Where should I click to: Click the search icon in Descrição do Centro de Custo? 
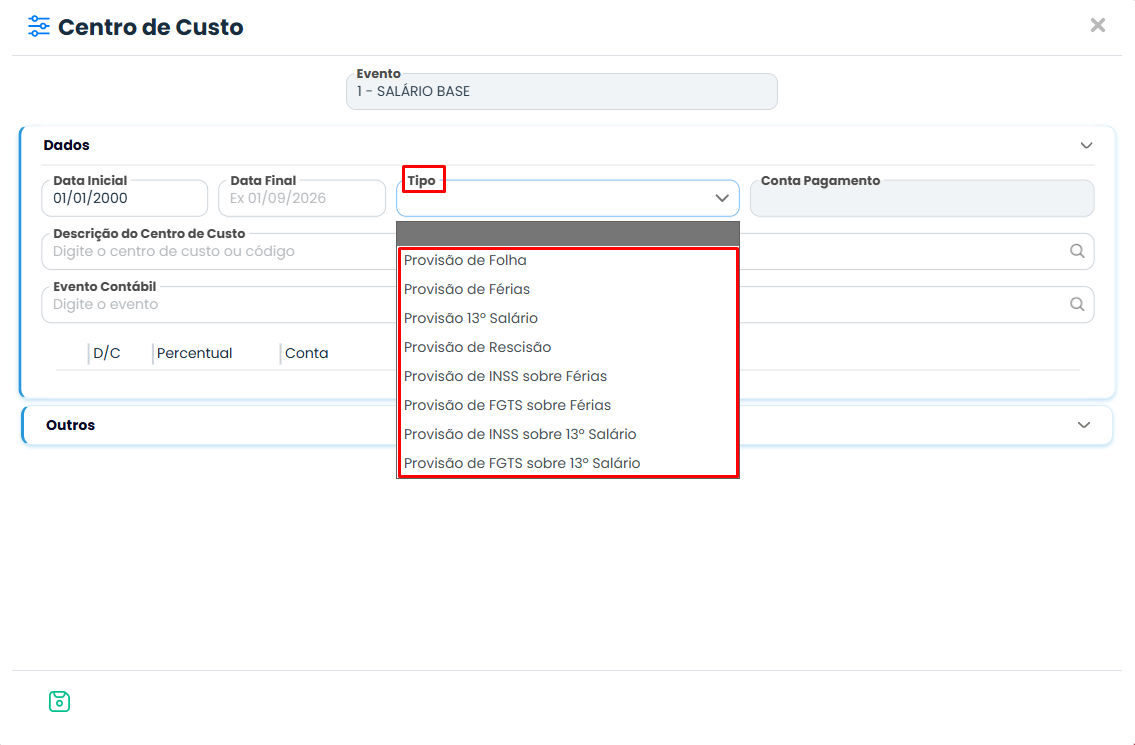(1077, 251)
